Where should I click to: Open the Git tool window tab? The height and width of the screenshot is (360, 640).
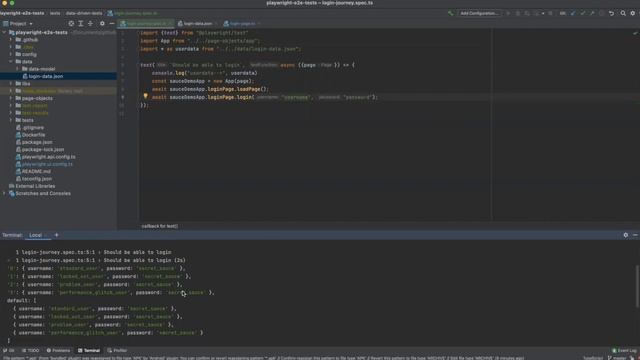[8, 351]
